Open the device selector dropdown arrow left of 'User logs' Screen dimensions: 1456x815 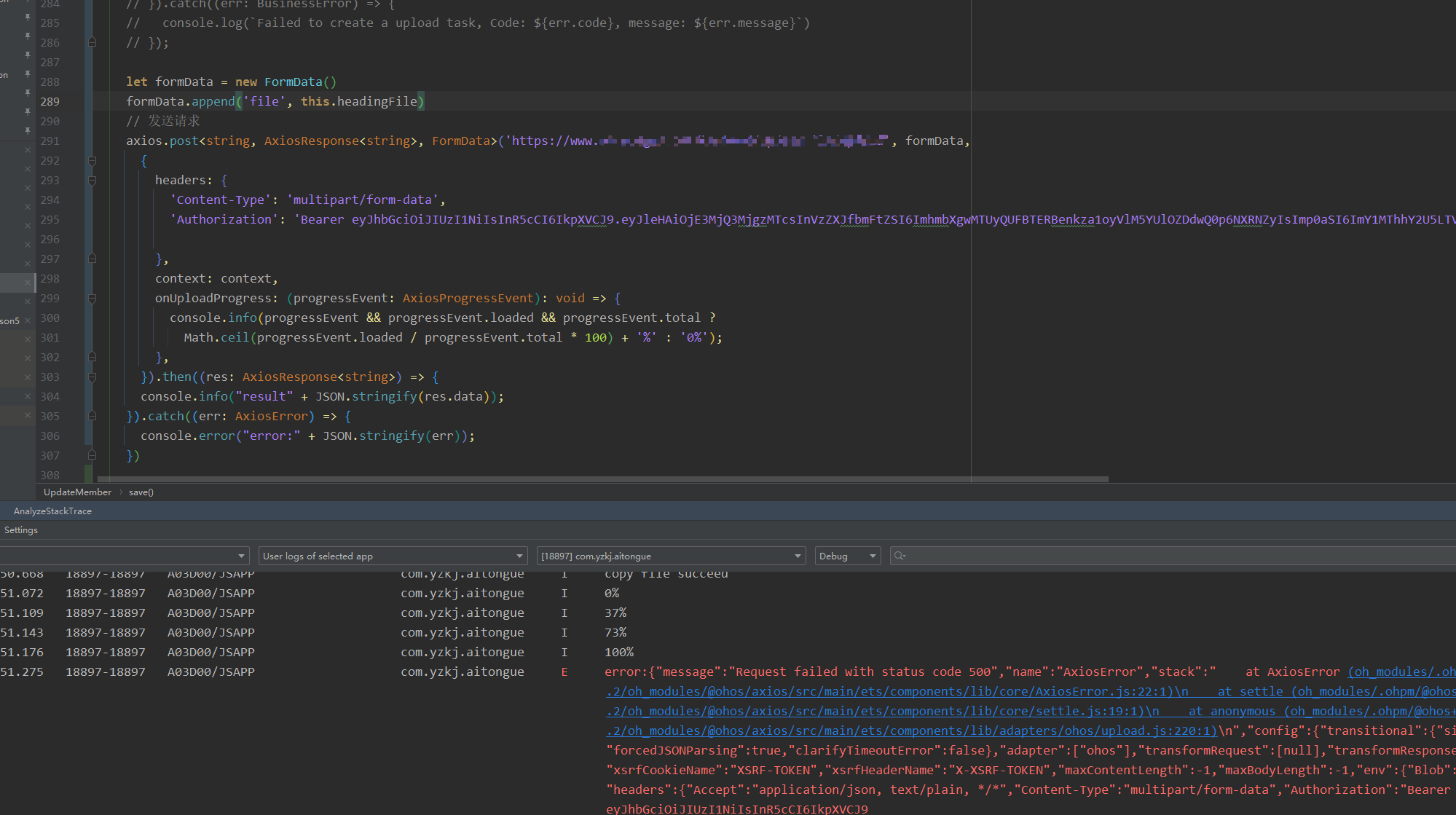242,556
